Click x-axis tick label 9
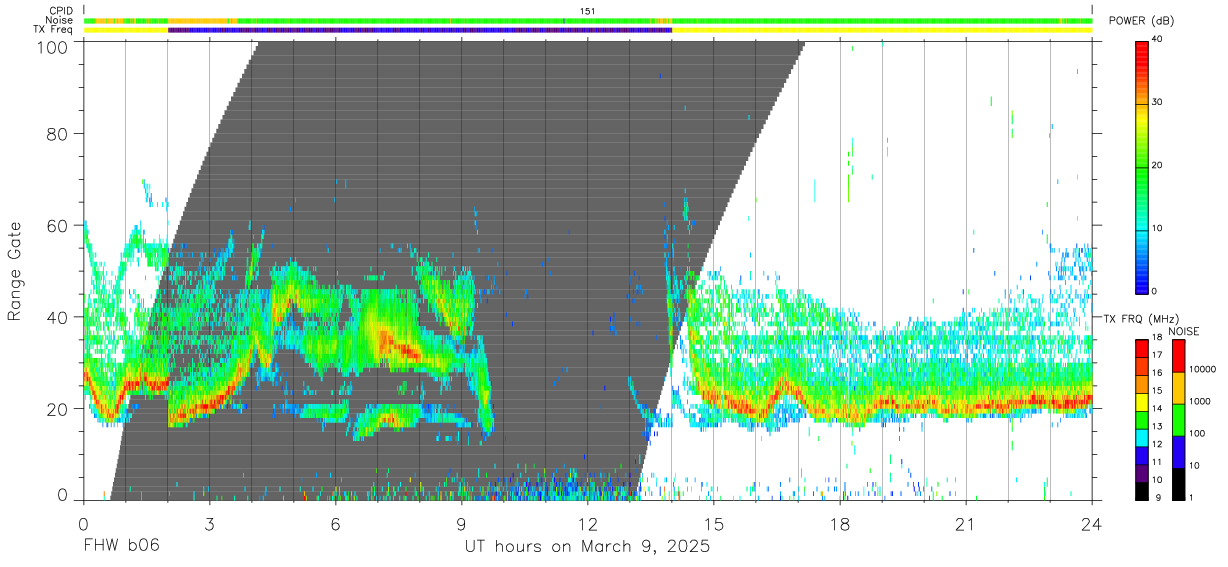1228x567 pixels. click(x=461, y=523)
